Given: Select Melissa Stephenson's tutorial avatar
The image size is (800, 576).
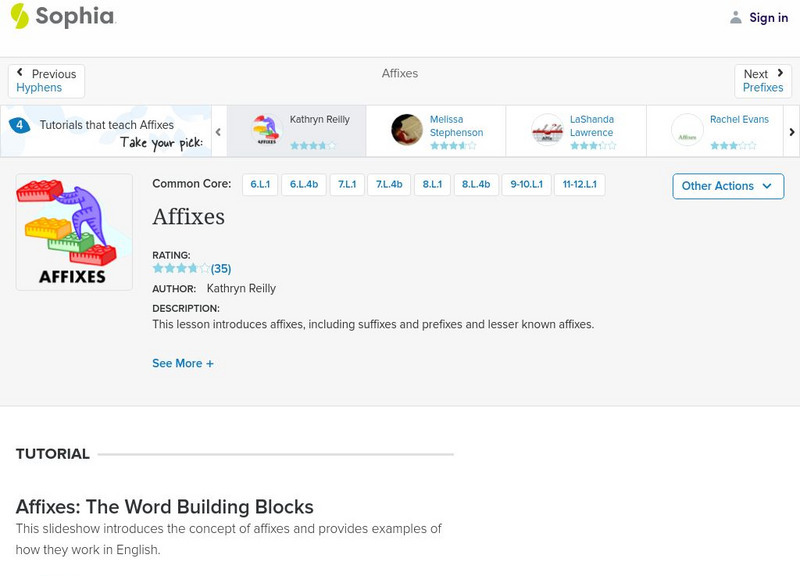Looking at the screenshot, I should [x=407, y=130].
